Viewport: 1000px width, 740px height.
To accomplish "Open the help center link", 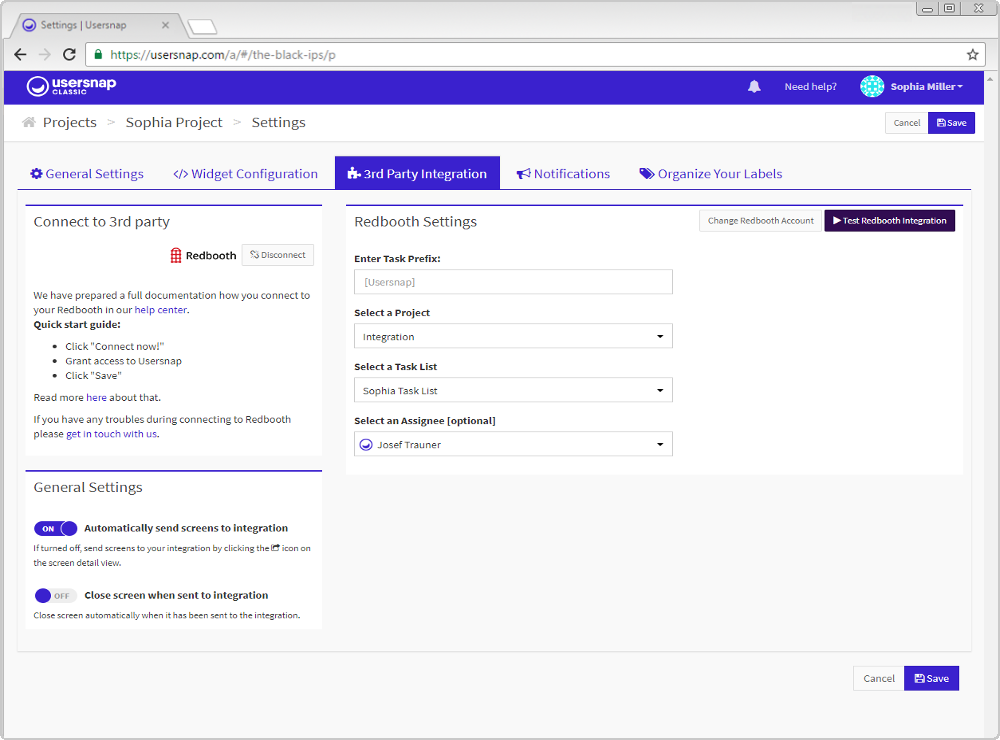I will click(x=161, y=310).
